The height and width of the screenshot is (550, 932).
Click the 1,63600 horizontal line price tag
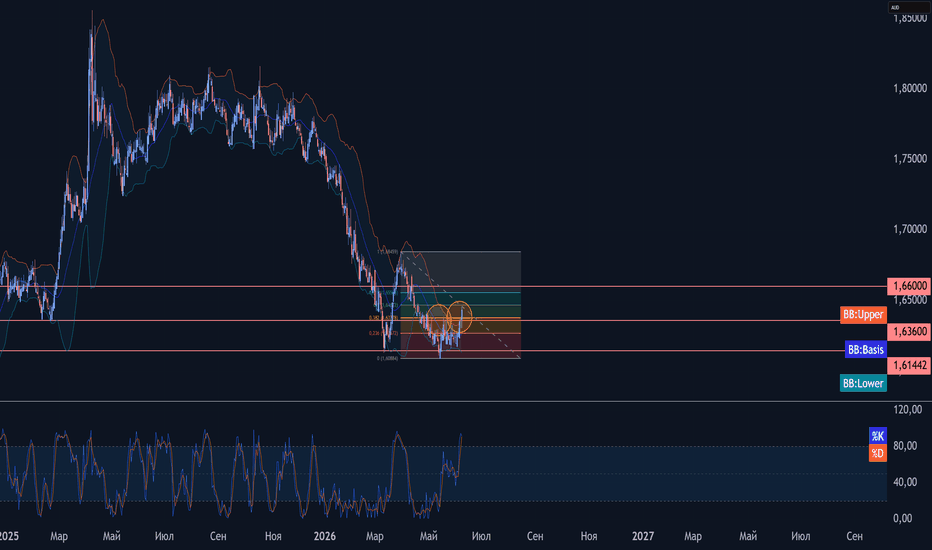pos(908,332)
